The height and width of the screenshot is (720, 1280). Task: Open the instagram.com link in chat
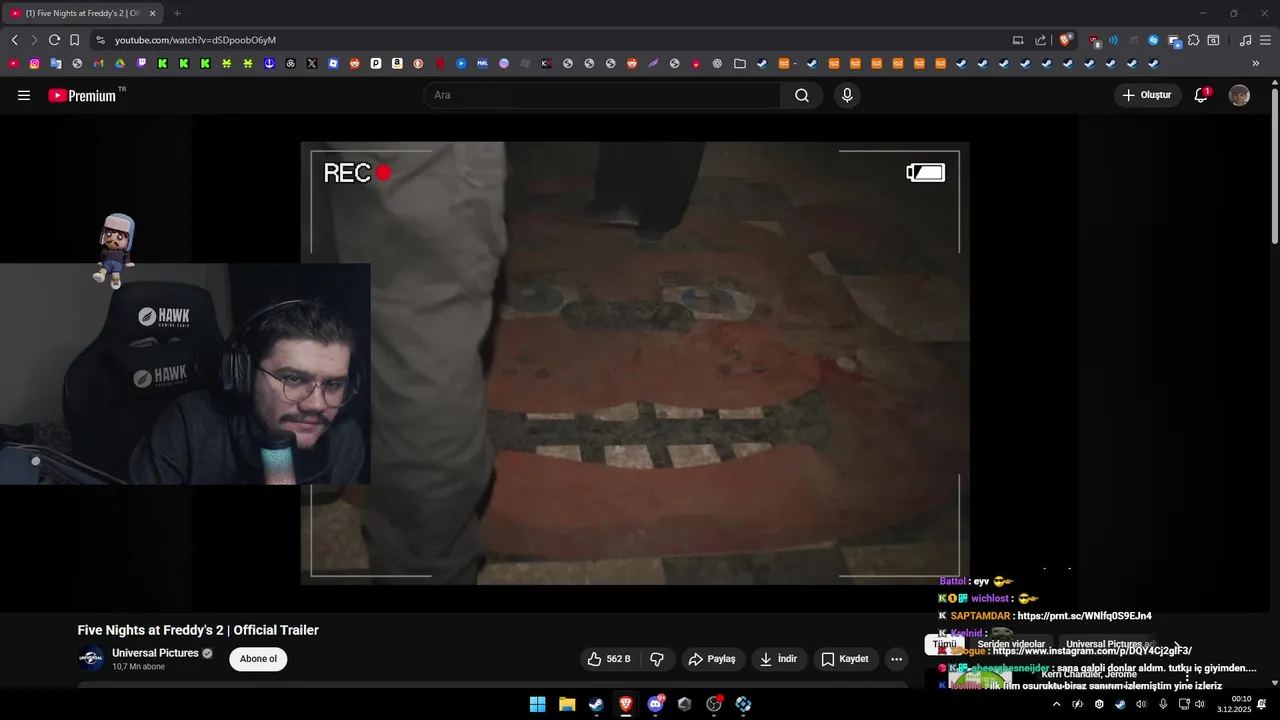[x=1092, y=651]
